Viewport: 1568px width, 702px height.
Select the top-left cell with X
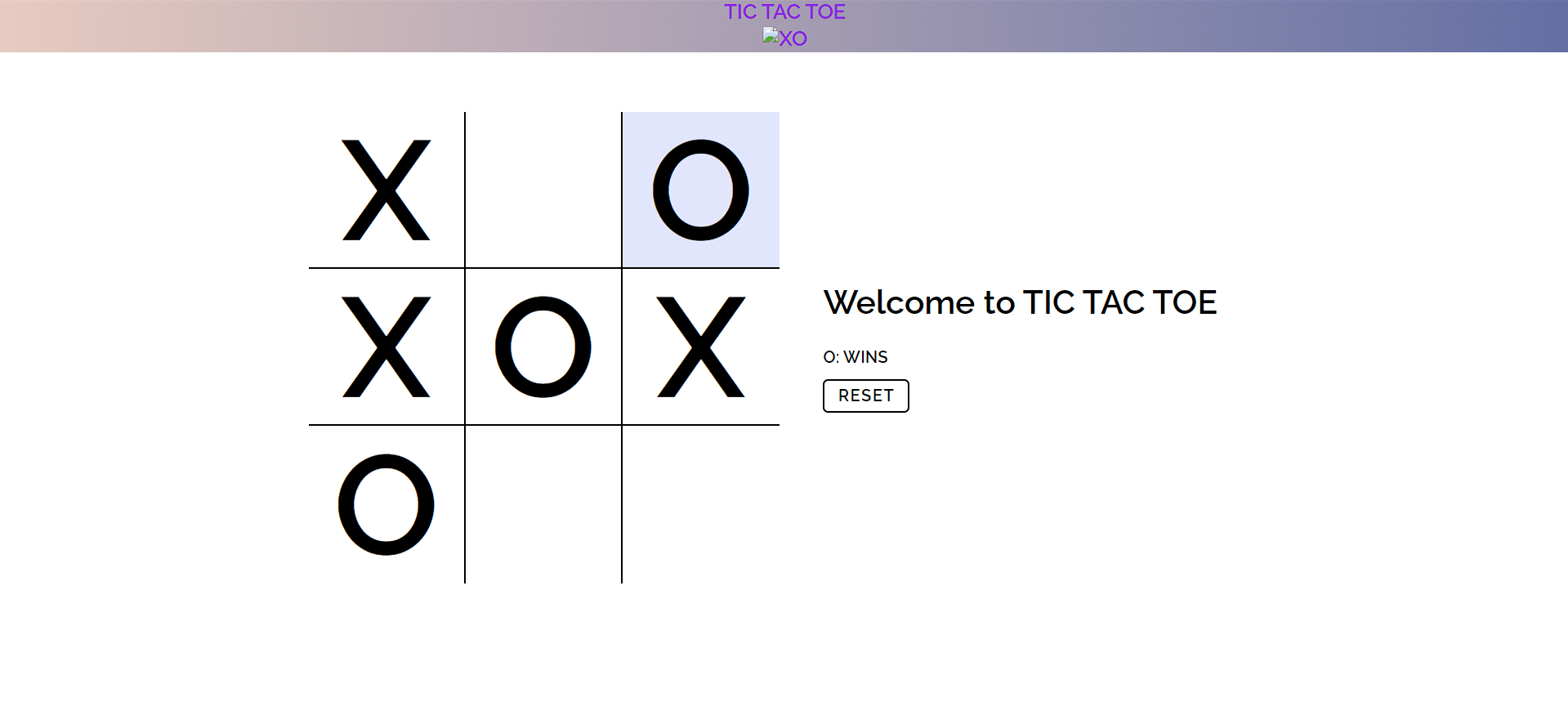pyautogui.click(x=386, y=190)
